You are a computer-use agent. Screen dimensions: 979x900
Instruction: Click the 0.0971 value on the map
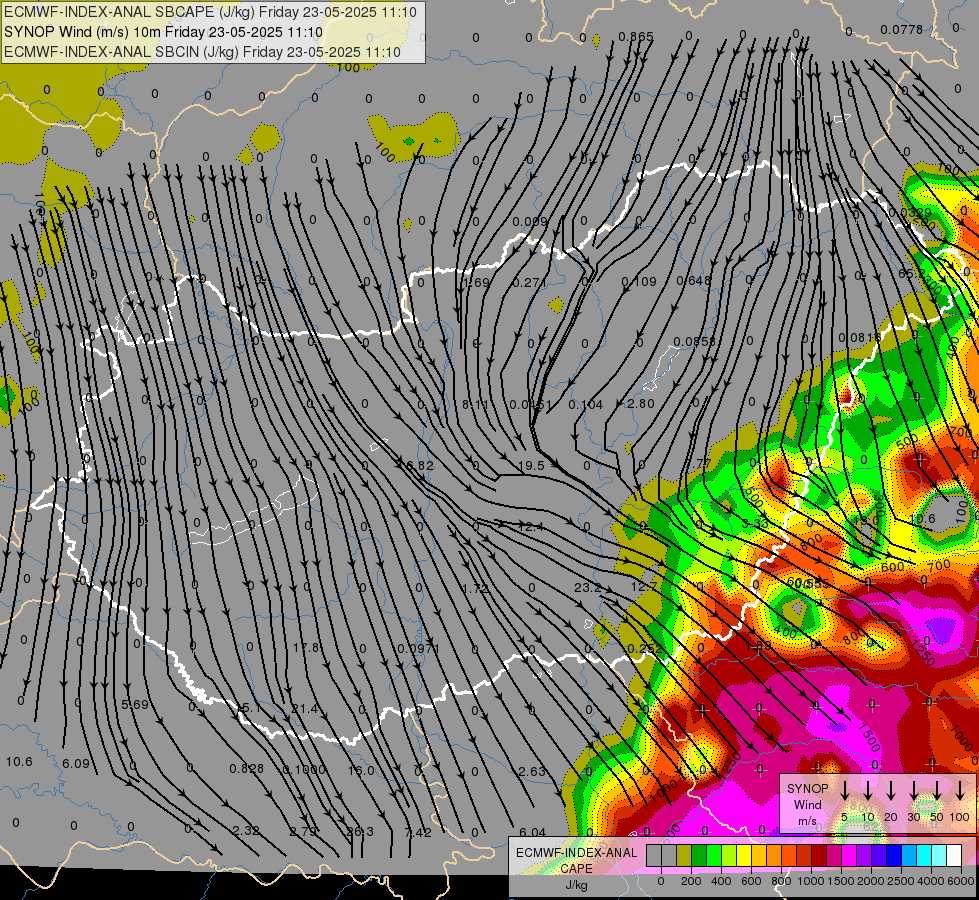pos(419,648)
